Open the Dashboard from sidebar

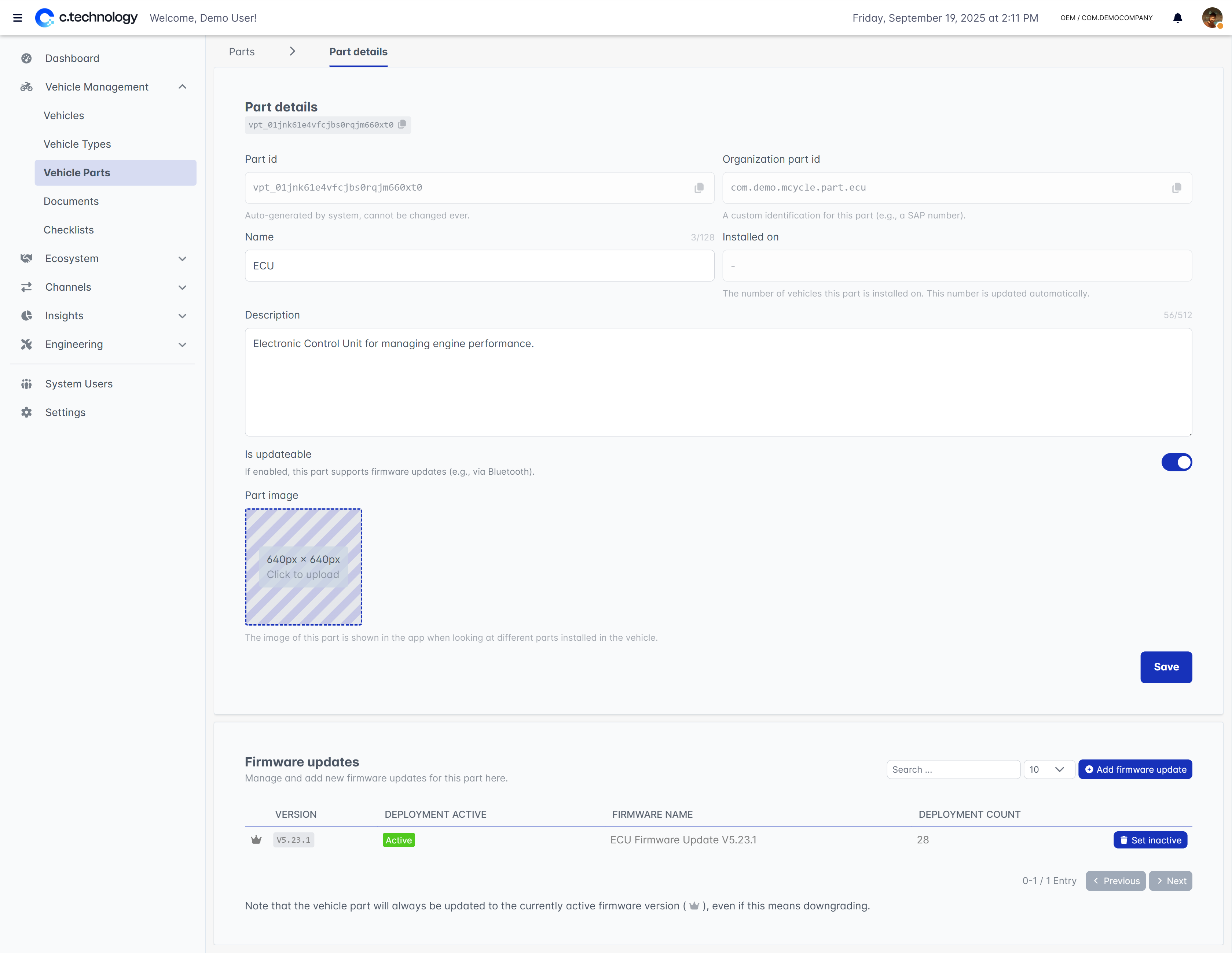pos(72,58)
